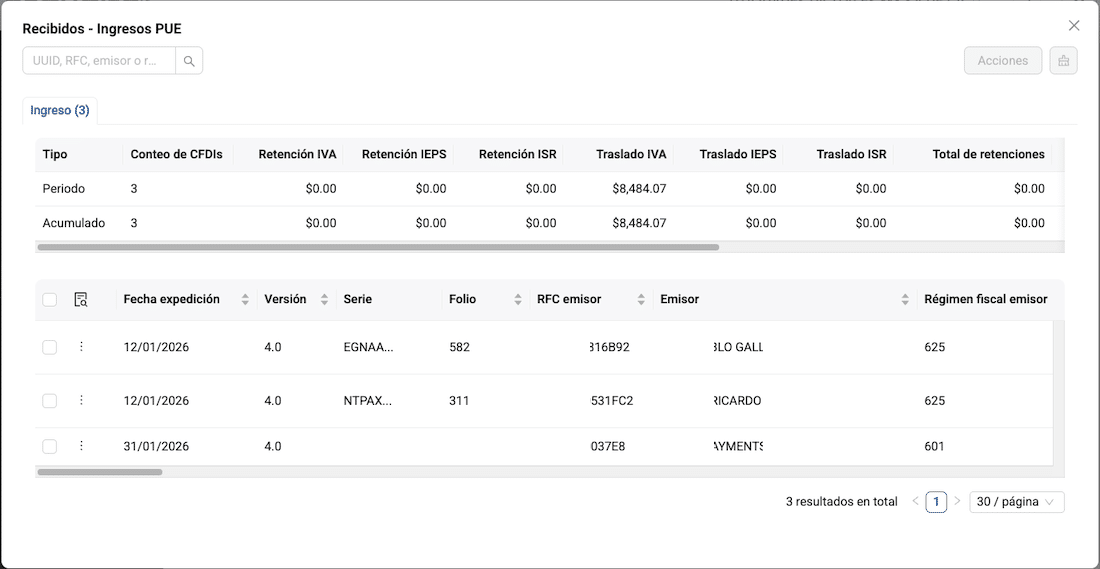Sort by RFC emisor arrows
The image size is (1100, 569).
pos(640,300)
